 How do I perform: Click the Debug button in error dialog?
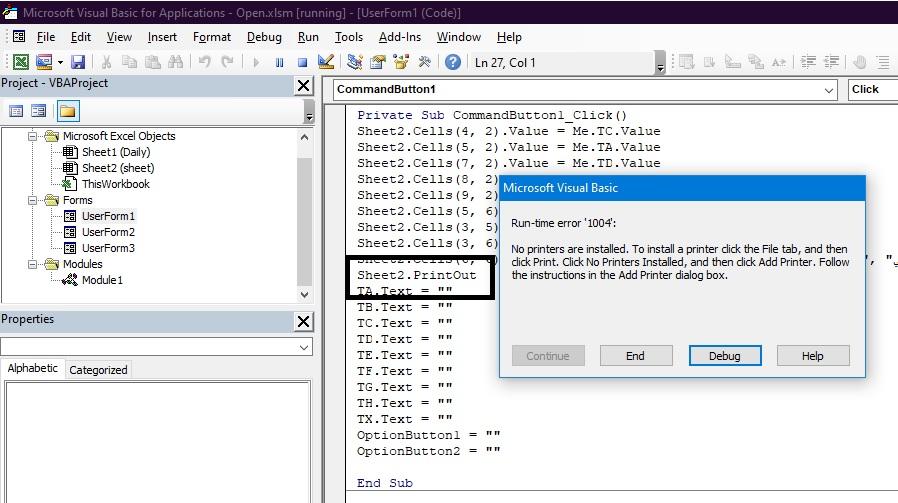pos(725,356)
